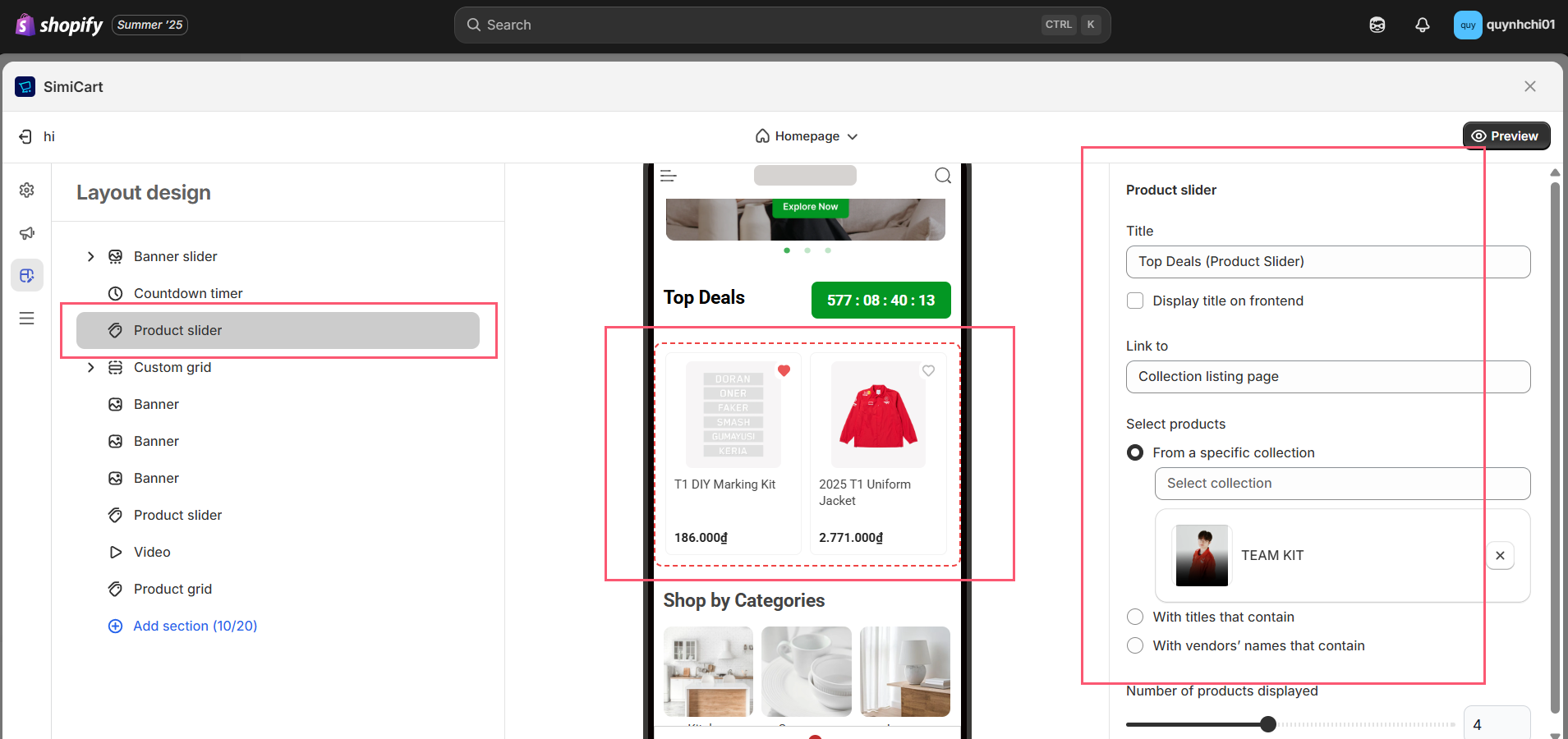The height and width of the screenshot is (739, 1568).
Task: Select the Banner slider section
Action: pos(176,256)
